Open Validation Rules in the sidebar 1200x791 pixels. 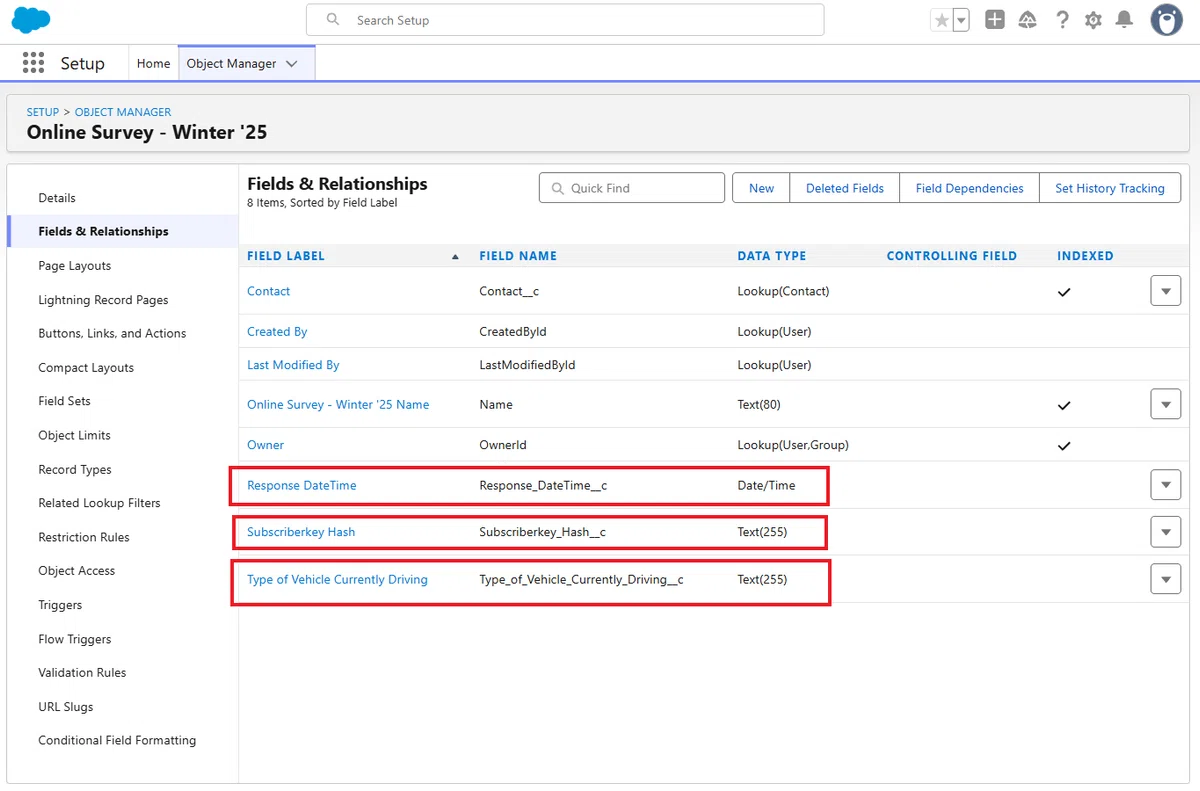82,673
